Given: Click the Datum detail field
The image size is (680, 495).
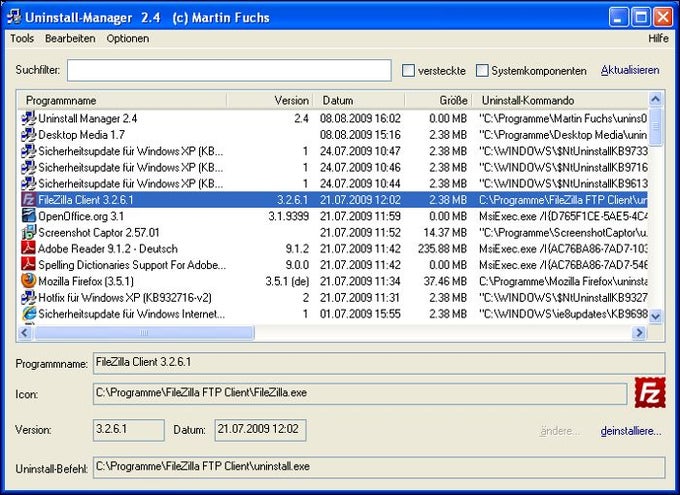Looking at the screenshot, I should click(x=260, y=430).
